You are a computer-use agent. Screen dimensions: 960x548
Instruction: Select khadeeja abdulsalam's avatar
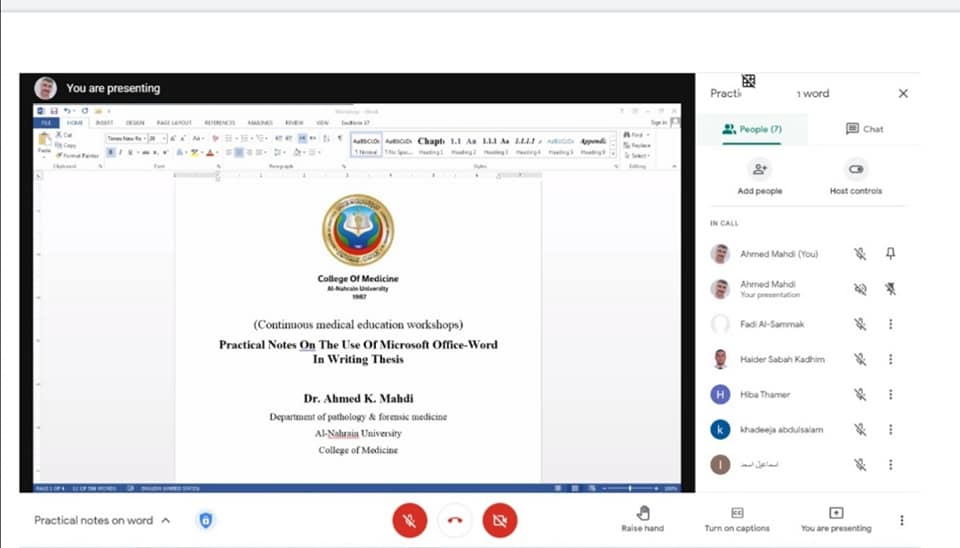click(720, 430)
